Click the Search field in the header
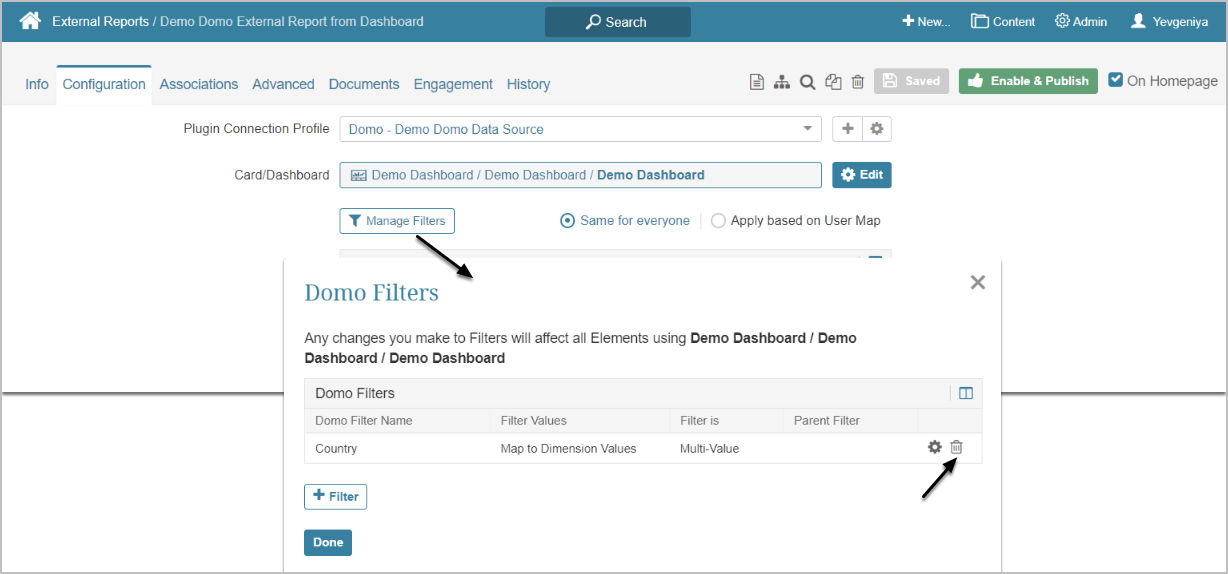 tap(617, 22)
